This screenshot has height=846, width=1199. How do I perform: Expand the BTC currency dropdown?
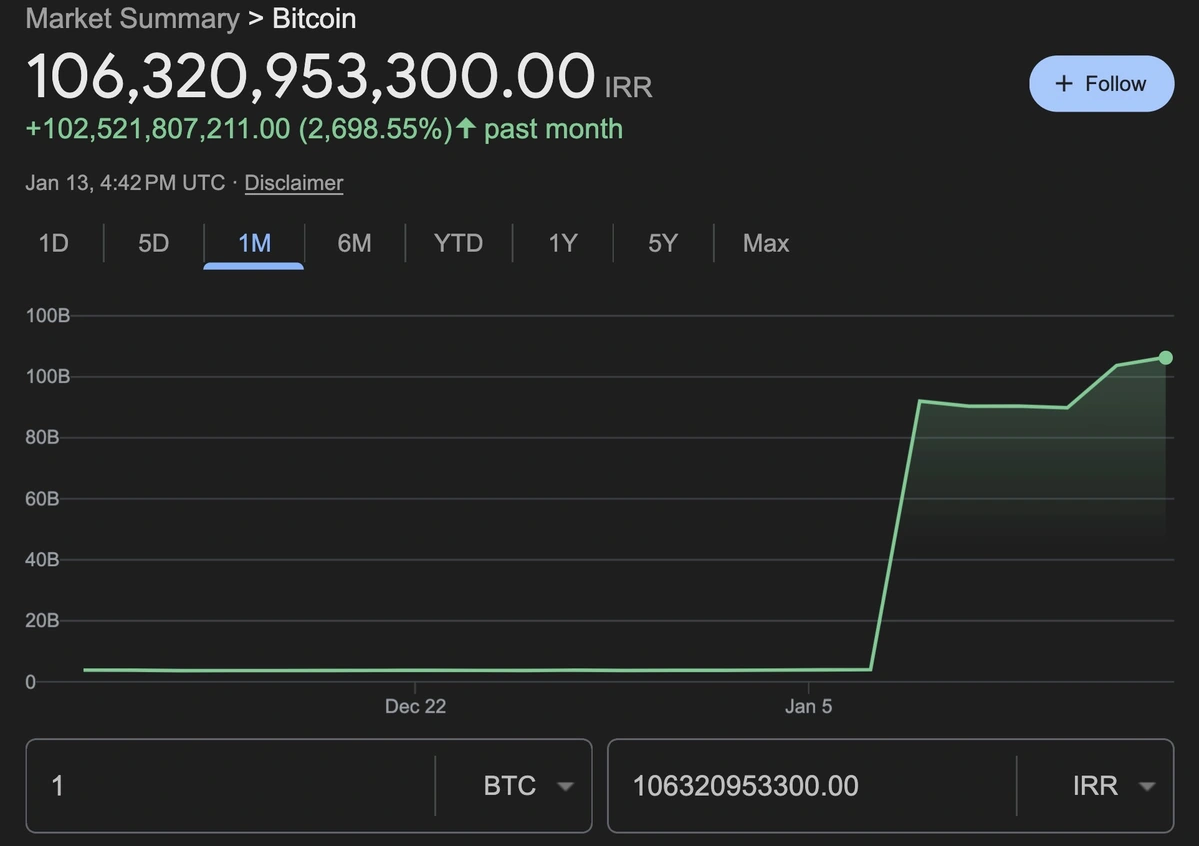click(528, 786)
